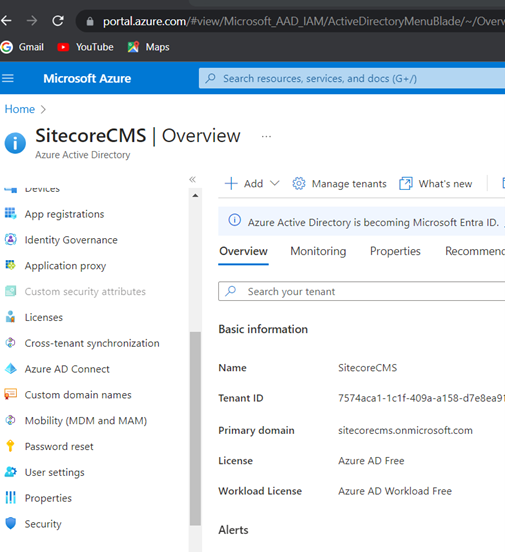Viewport: 505px width, 552px height.
Task: Click the Properties bars icon in sidebar
Action: pos(11,497)
